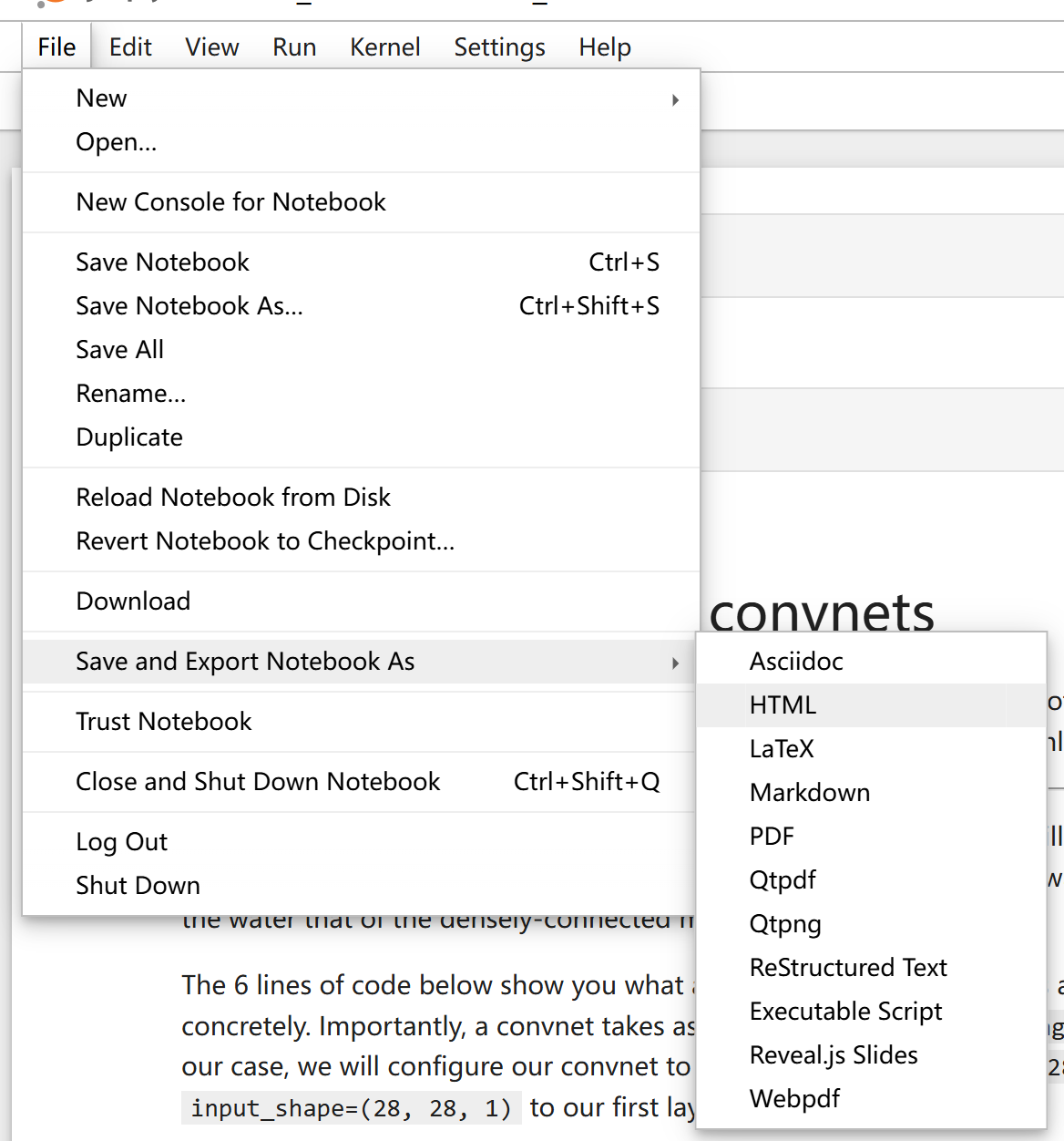
Task: Export the notebook as Qtpng
Action: point(784,923)
